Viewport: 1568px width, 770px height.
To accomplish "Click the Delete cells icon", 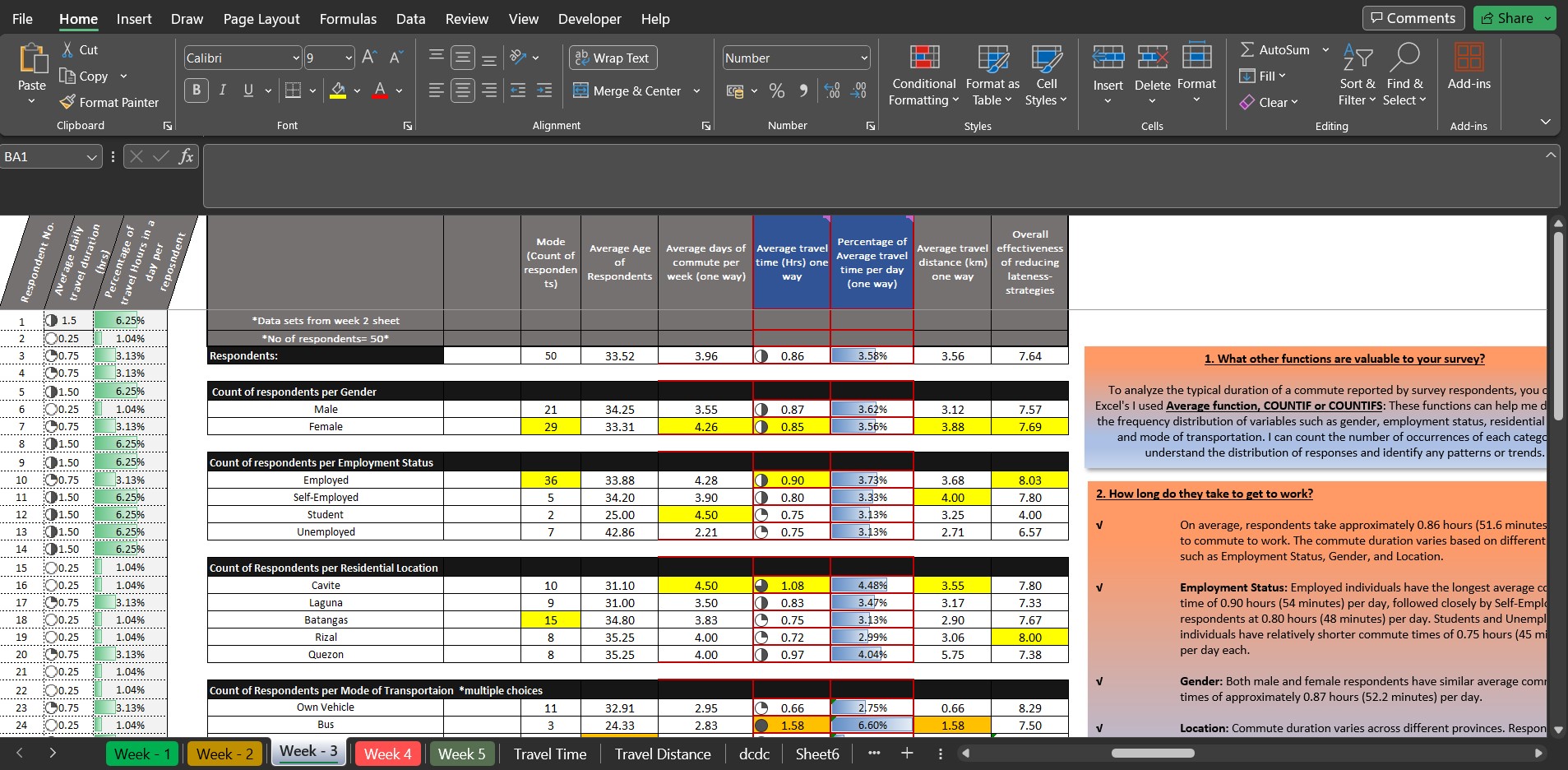I will (1152, 58).
